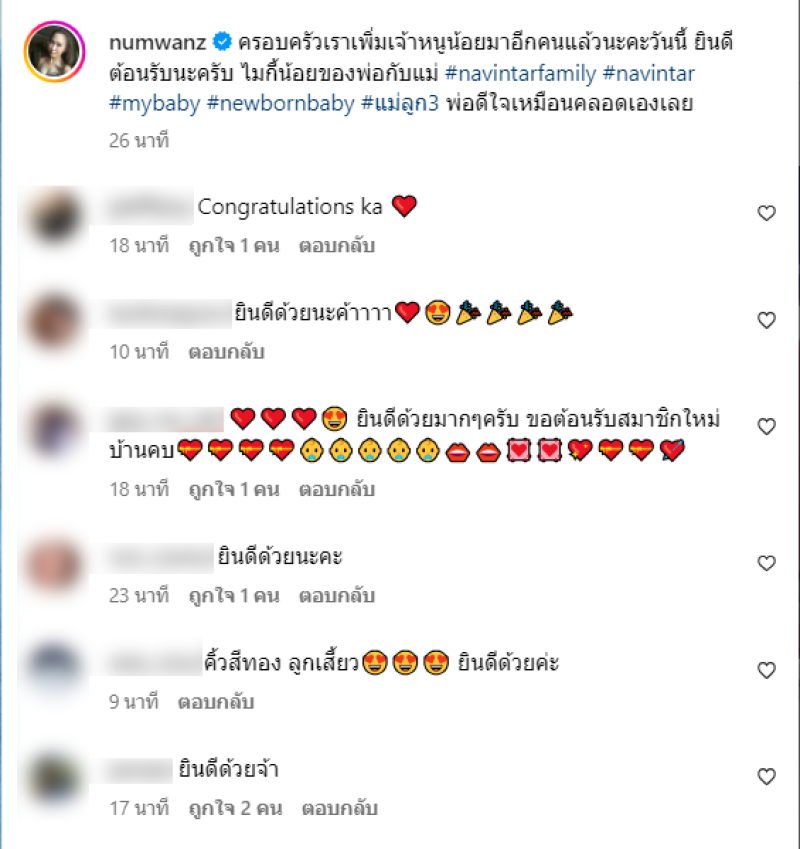Open numwanz profile picture story
The width and height of the screenshot is (800, 849).
tap(54, 51)
